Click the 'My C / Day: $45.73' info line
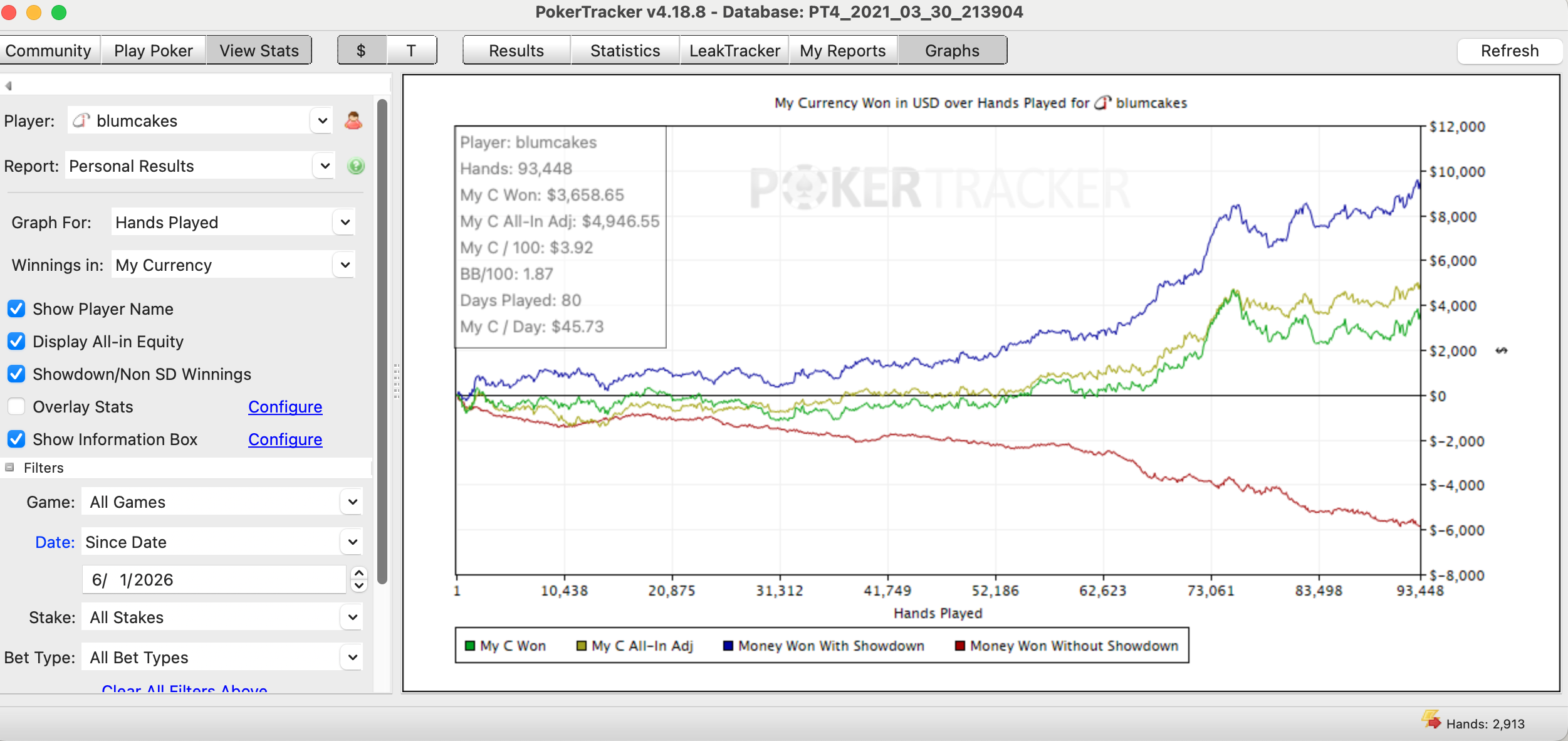The image size is (1568, 741). click(532, 327)
